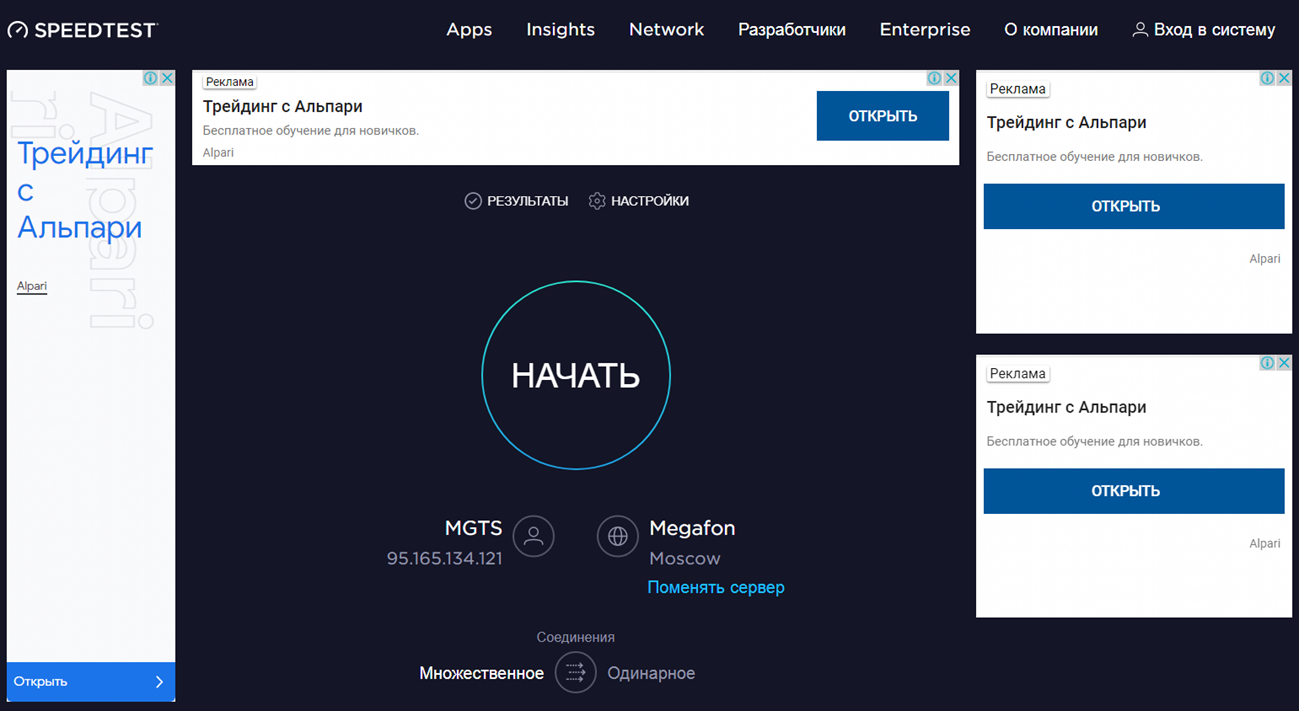This screenshot has height=711, width=1299.
Task: Start the speed test with НАЧАТЬ
Action: click(576, 375)
